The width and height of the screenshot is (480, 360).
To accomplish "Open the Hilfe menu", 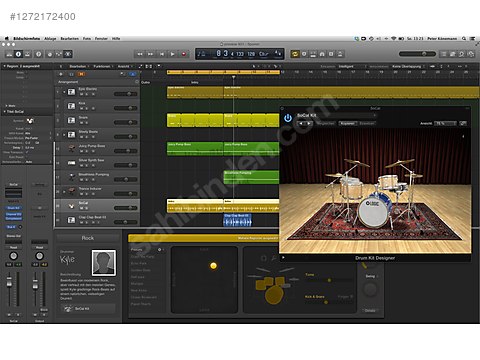I will pos(116,39).
